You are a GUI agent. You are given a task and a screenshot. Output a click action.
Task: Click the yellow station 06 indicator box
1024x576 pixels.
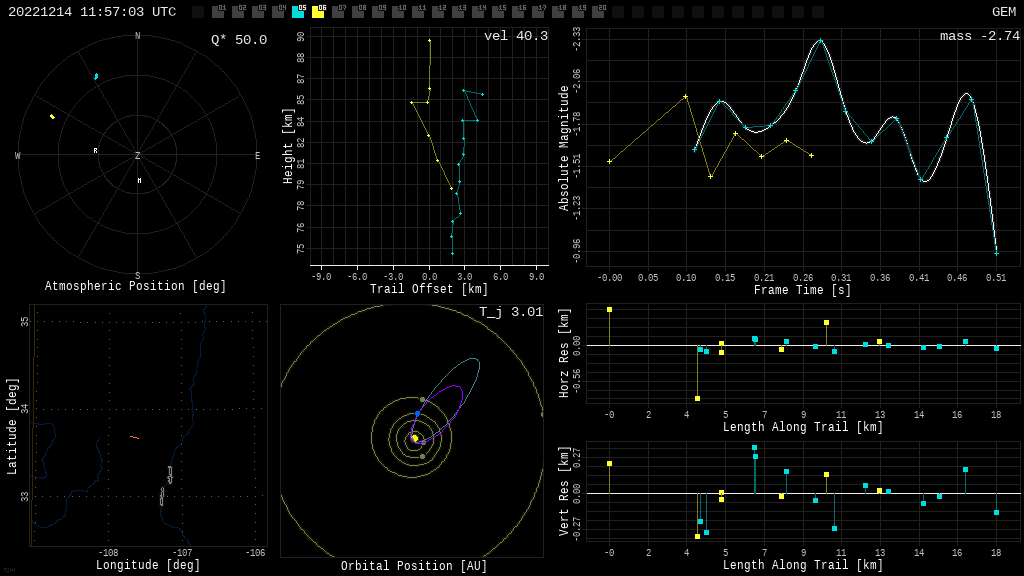pos(318,12)
